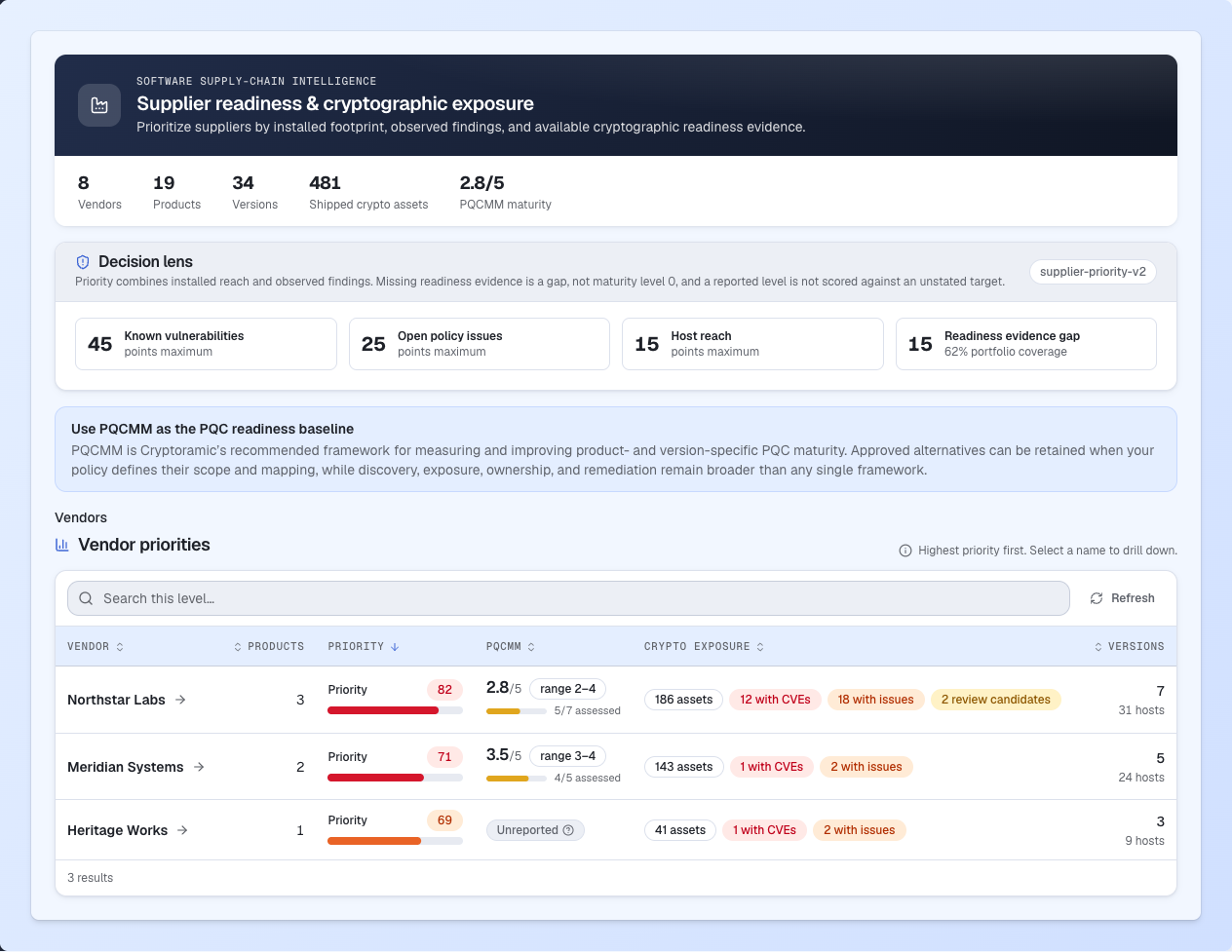Click the 9 hosts text
This screenshot has width=1232, height=952.
click(x=1144, y=841)
